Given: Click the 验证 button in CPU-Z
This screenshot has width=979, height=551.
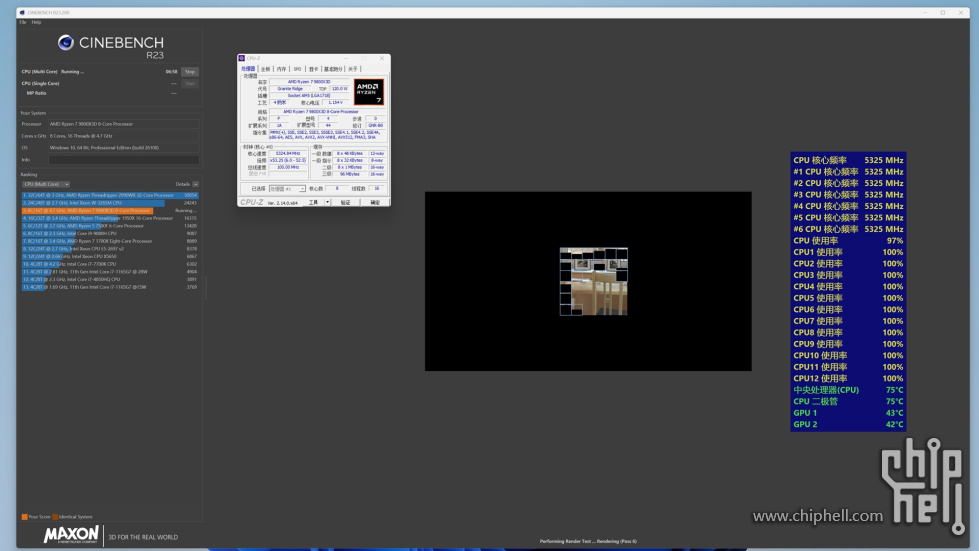Looking at the screenshot, I should [x=345, y=202].
